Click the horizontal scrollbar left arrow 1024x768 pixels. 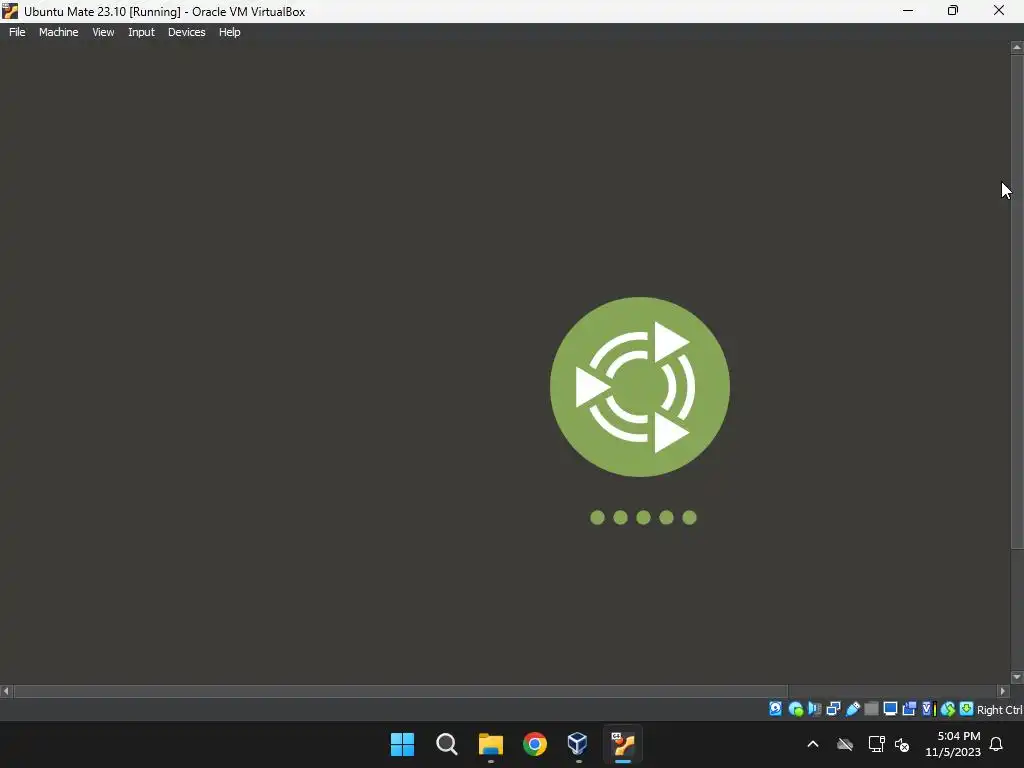coord(6,691)
